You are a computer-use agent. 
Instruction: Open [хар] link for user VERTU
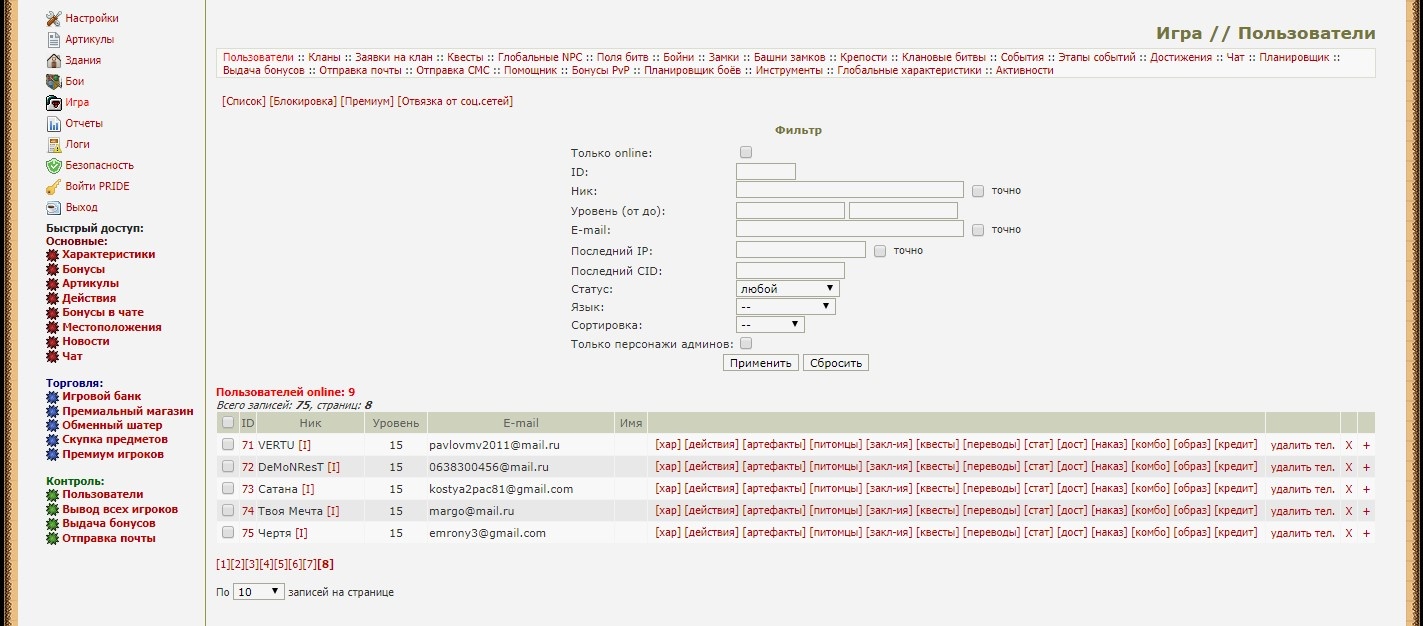pyautogui.click(x=668, y=445)
